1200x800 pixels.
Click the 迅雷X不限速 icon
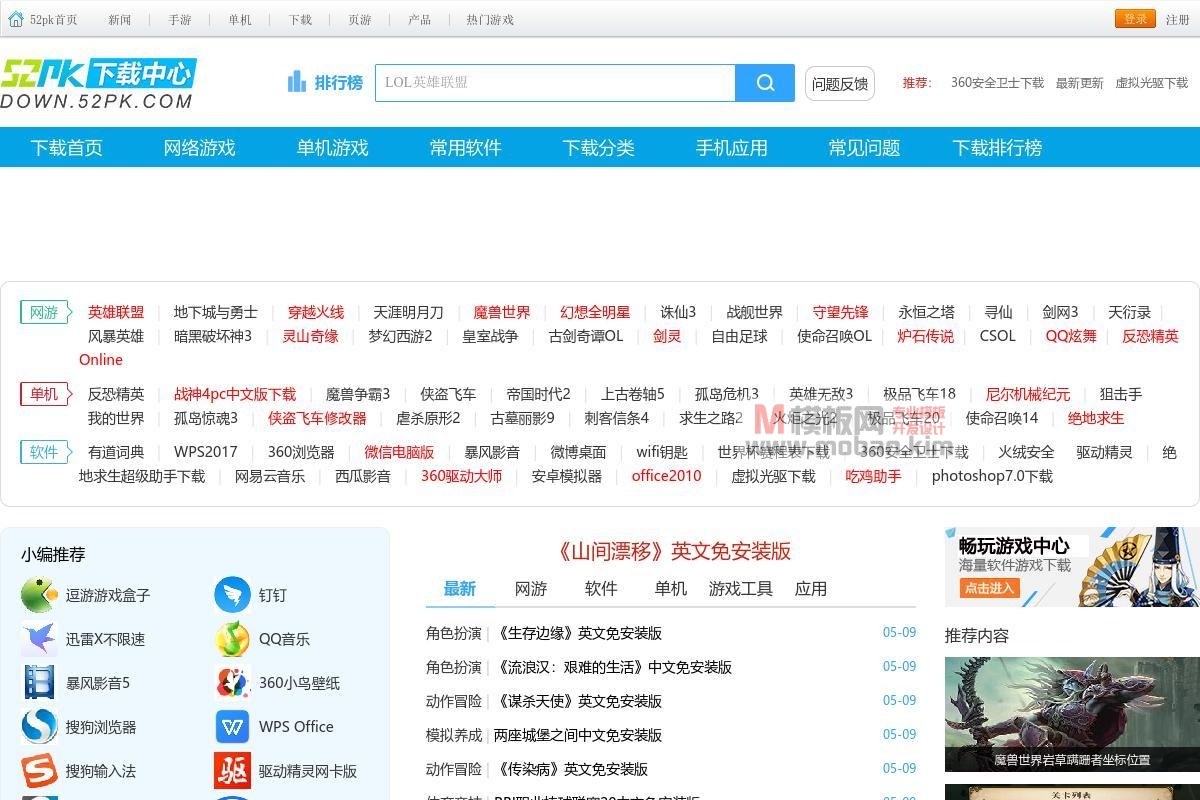pos(39,639)
